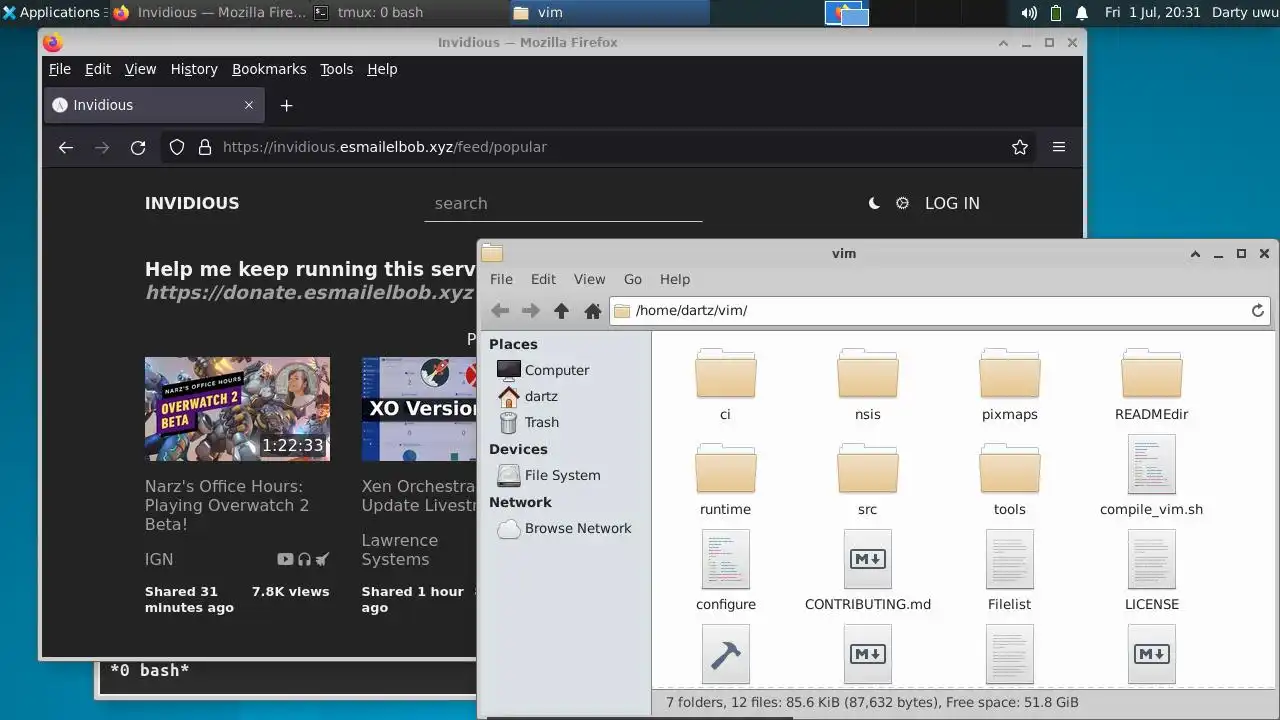Bookmark this page with the star icon
This screenshot has height=720, width=1280.
pyautogui.click(x=1020, y=147)
